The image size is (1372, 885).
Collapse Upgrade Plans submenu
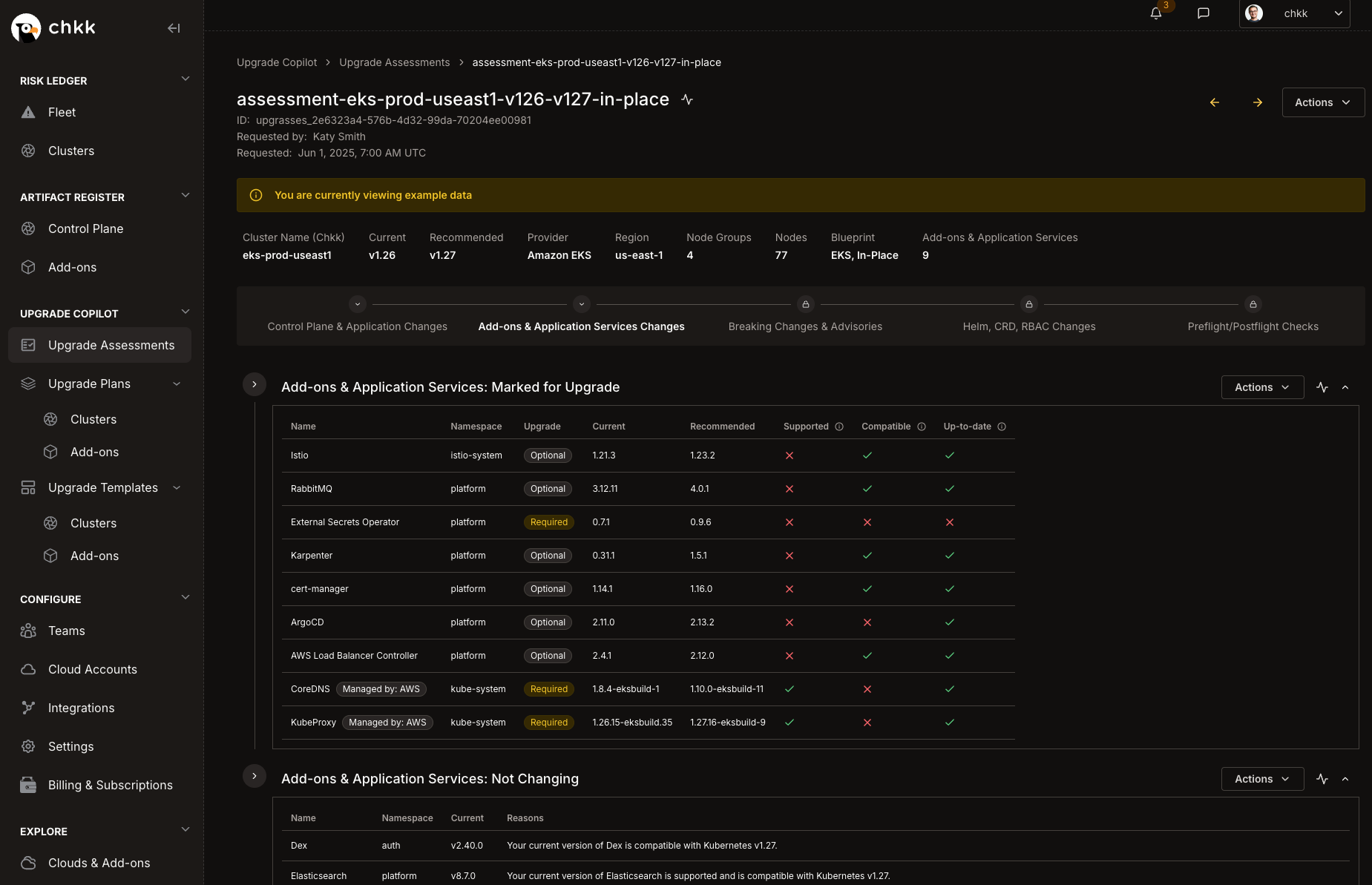pos(177,384)
